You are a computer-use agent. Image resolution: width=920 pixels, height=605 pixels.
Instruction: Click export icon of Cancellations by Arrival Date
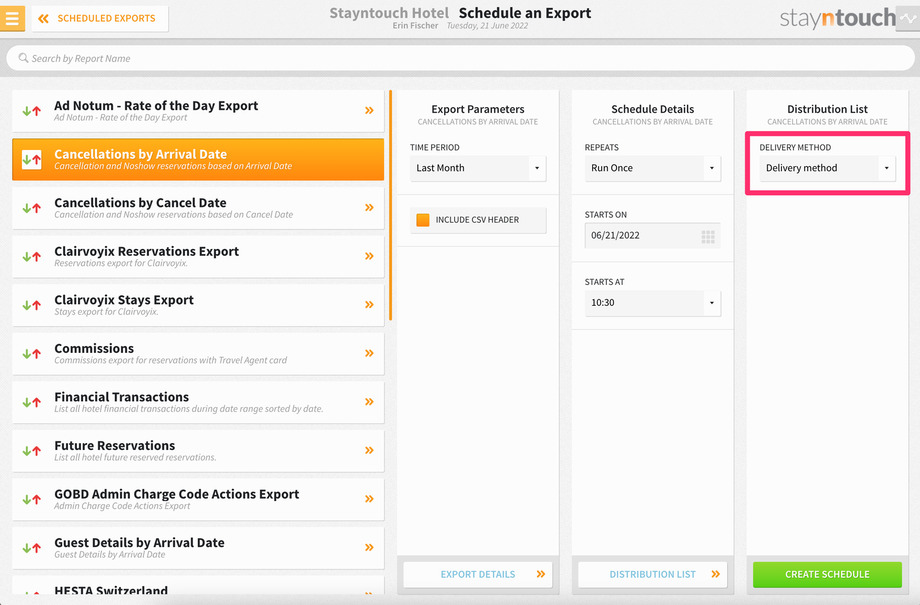tap(32, 160)
